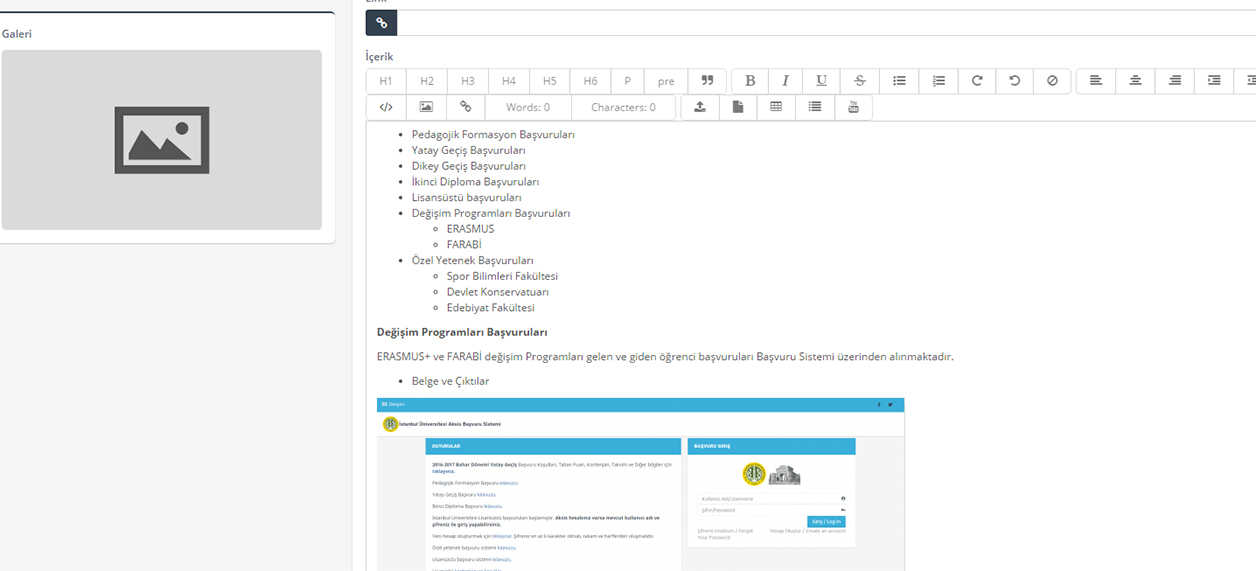The image size is (1256, 571).
Task: Open the HTML source code view
Action: tap(386, 107)
